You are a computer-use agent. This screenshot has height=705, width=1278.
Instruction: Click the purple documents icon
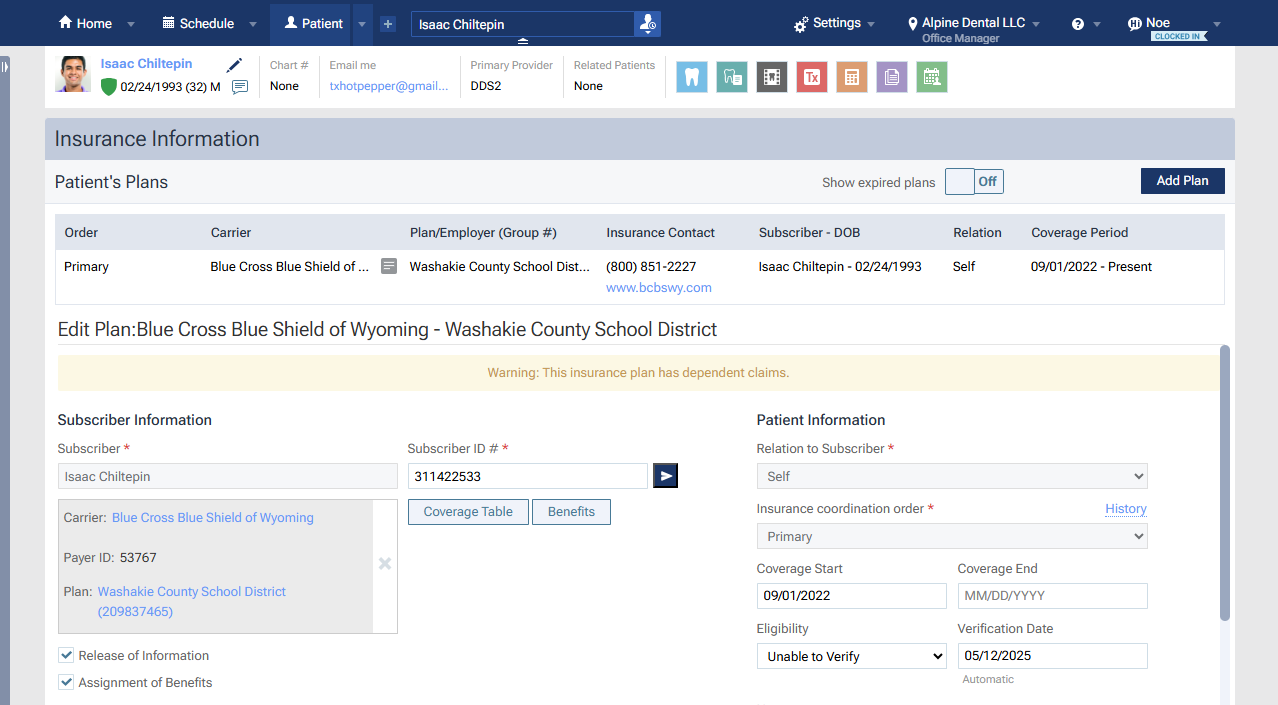tap(891, 77)
